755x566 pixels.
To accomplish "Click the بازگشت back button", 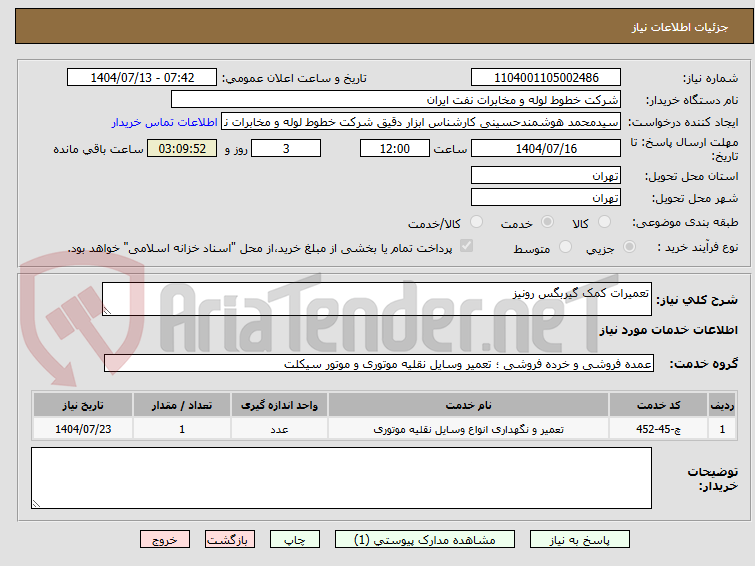I will pyautogui.click(x=230, y=540).
